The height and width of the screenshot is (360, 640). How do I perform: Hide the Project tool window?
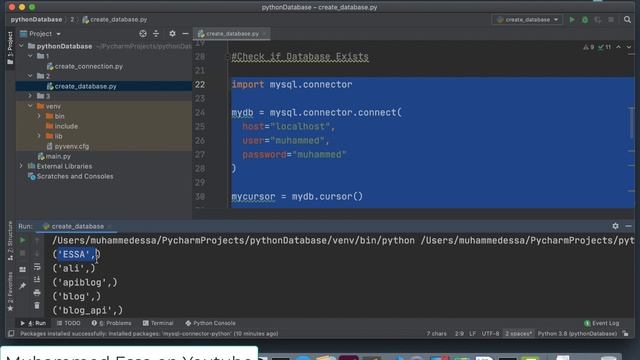[185, 34]
